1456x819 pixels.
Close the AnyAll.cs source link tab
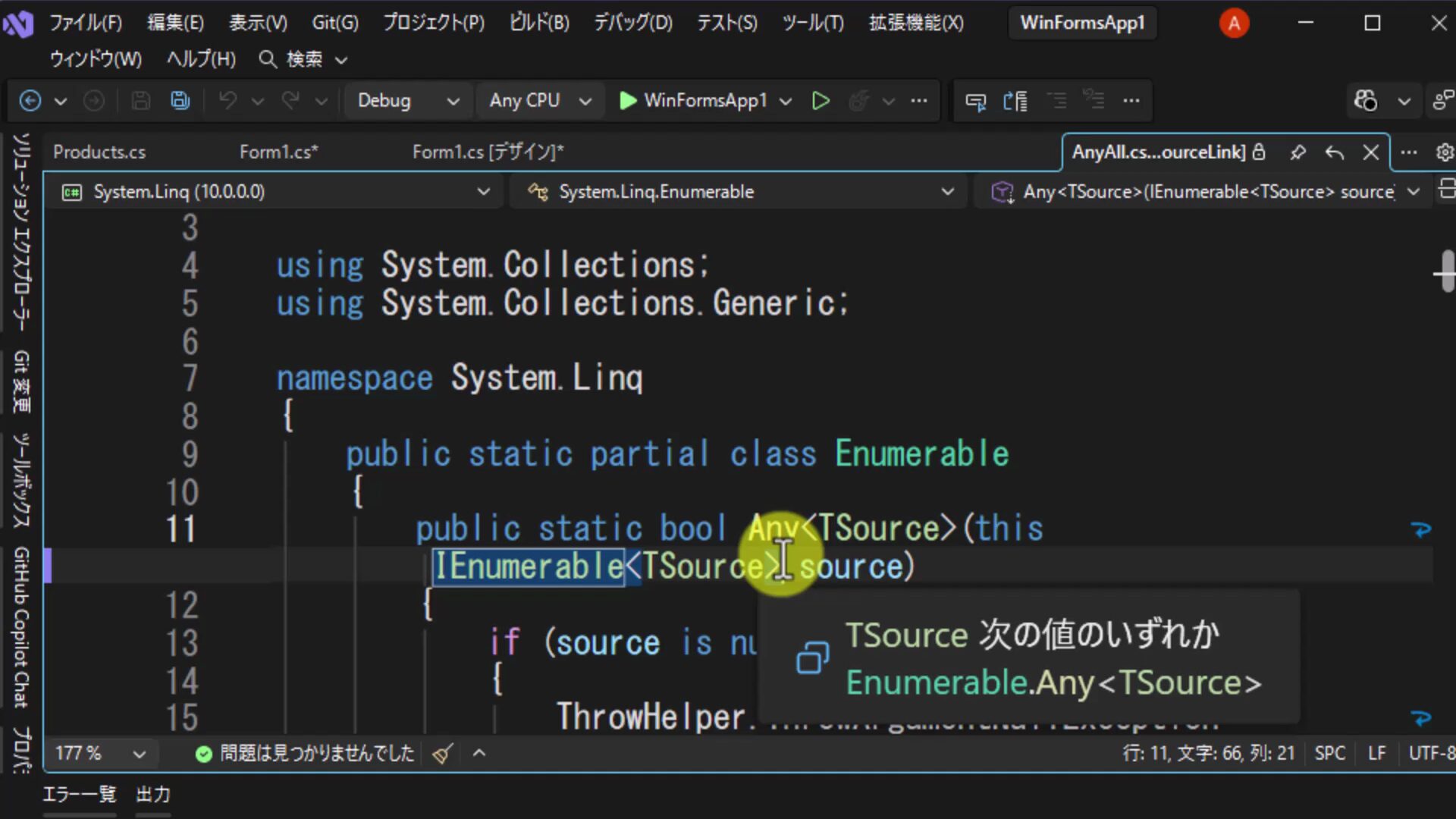(1371, 152)
